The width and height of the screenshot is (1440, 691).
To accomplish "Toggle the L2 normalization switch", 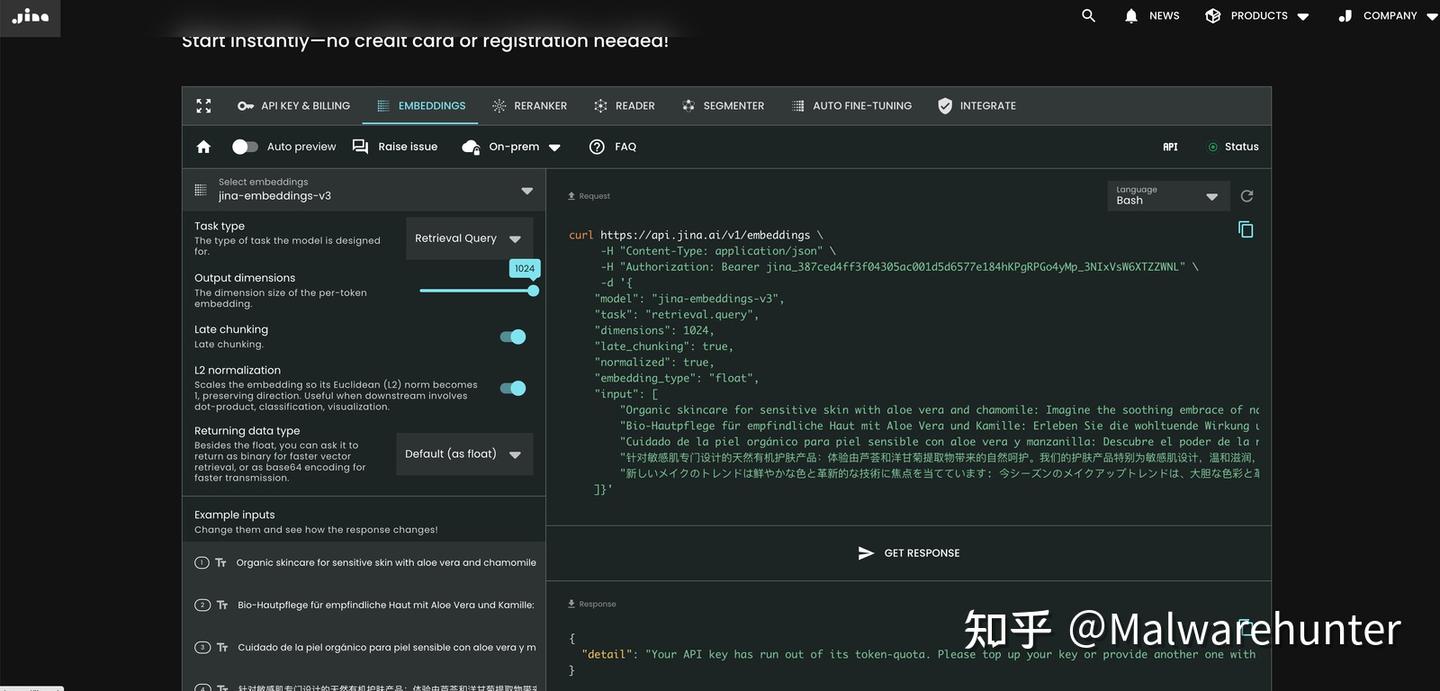I will point(513,388).
